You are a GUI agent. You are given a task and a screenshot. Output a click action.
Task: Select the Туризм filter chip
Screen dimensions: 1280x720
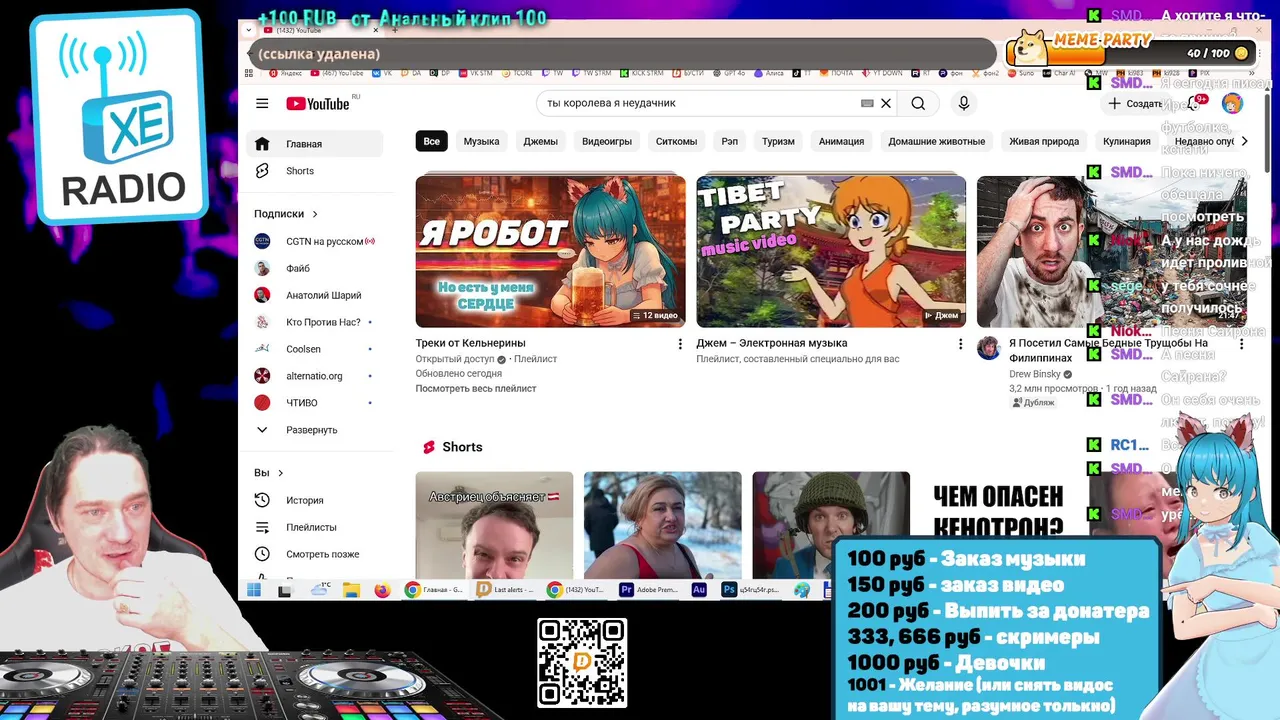click(778, 141)
